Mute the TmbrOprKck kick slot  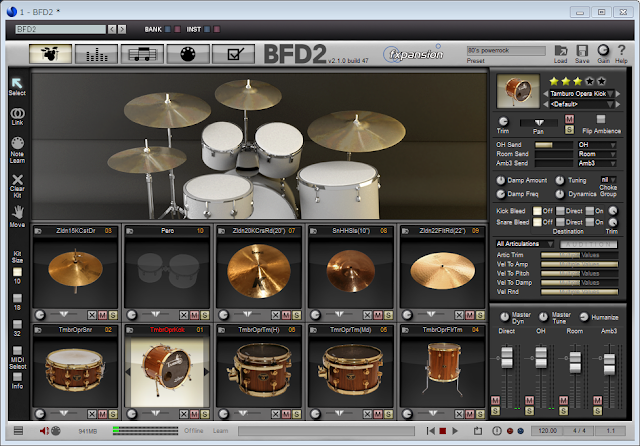pos(194,414)
